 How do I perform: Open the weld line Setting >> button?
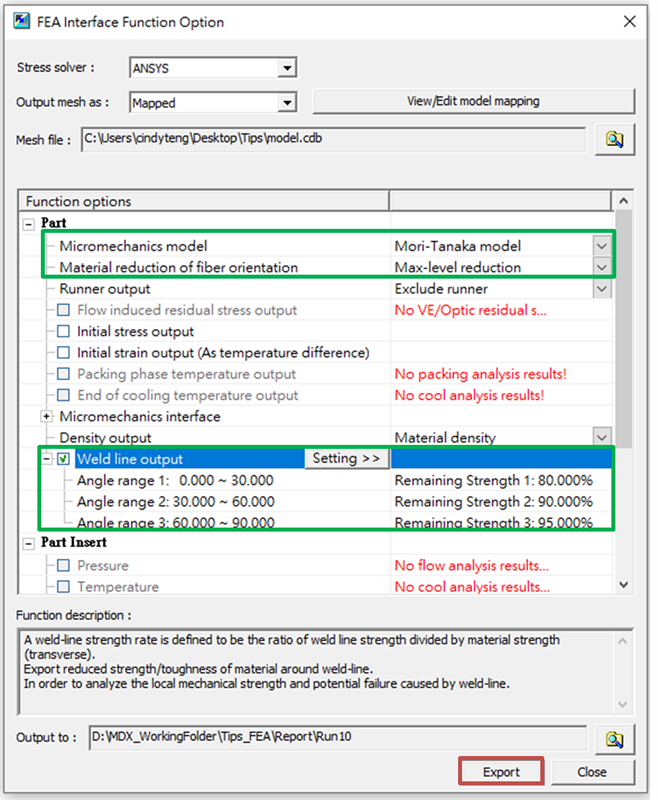(346, 459)
